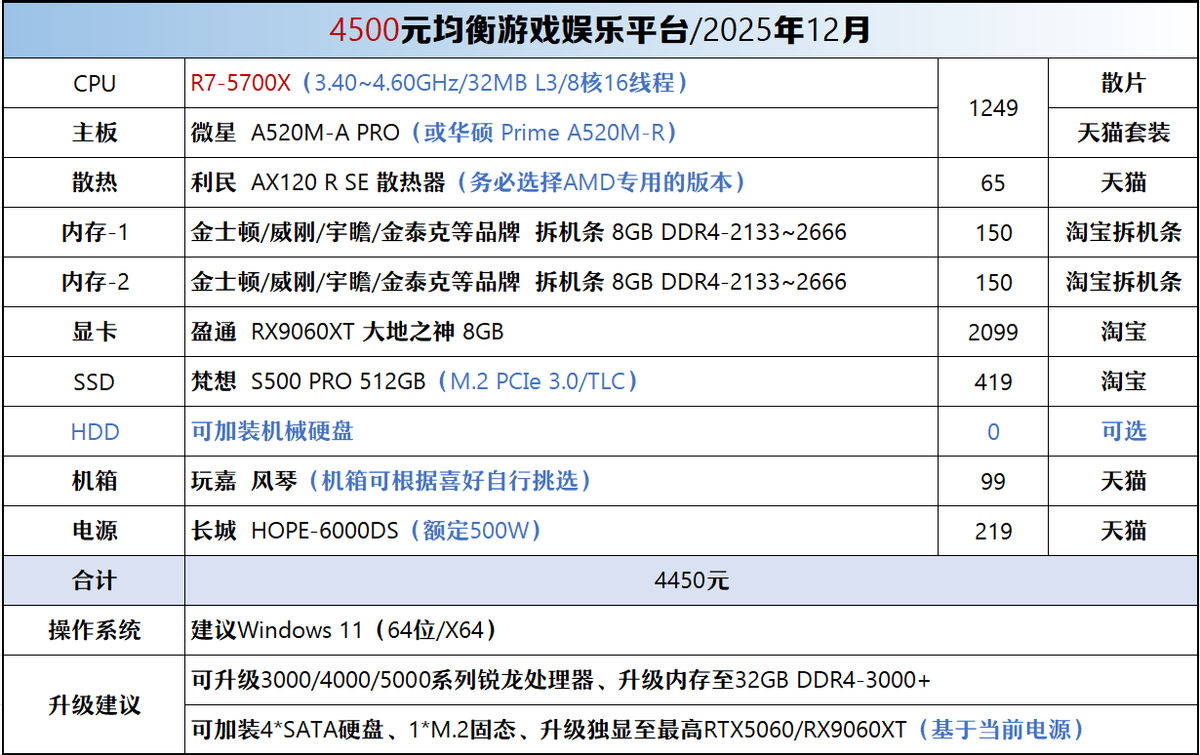Select "天猫" in the 散热 row
The image size is (1200, 755).
tap(1123, 183)
